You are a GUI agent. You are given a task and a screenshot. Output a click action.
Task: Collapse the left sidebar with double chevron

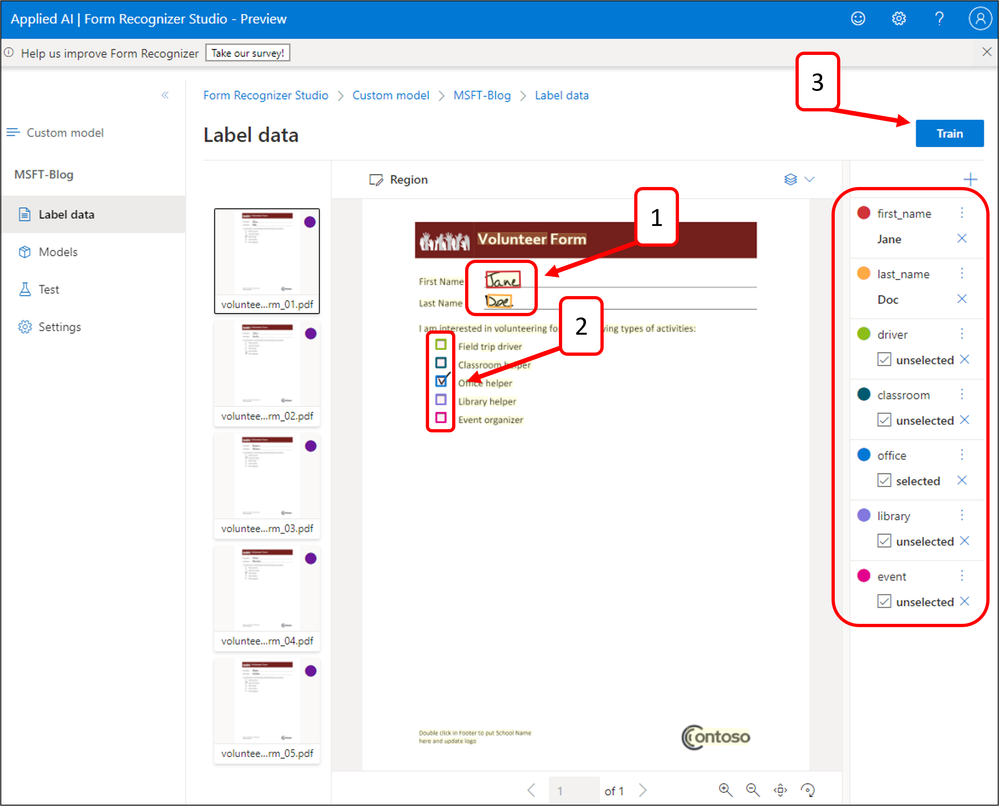tap(165, 95)
